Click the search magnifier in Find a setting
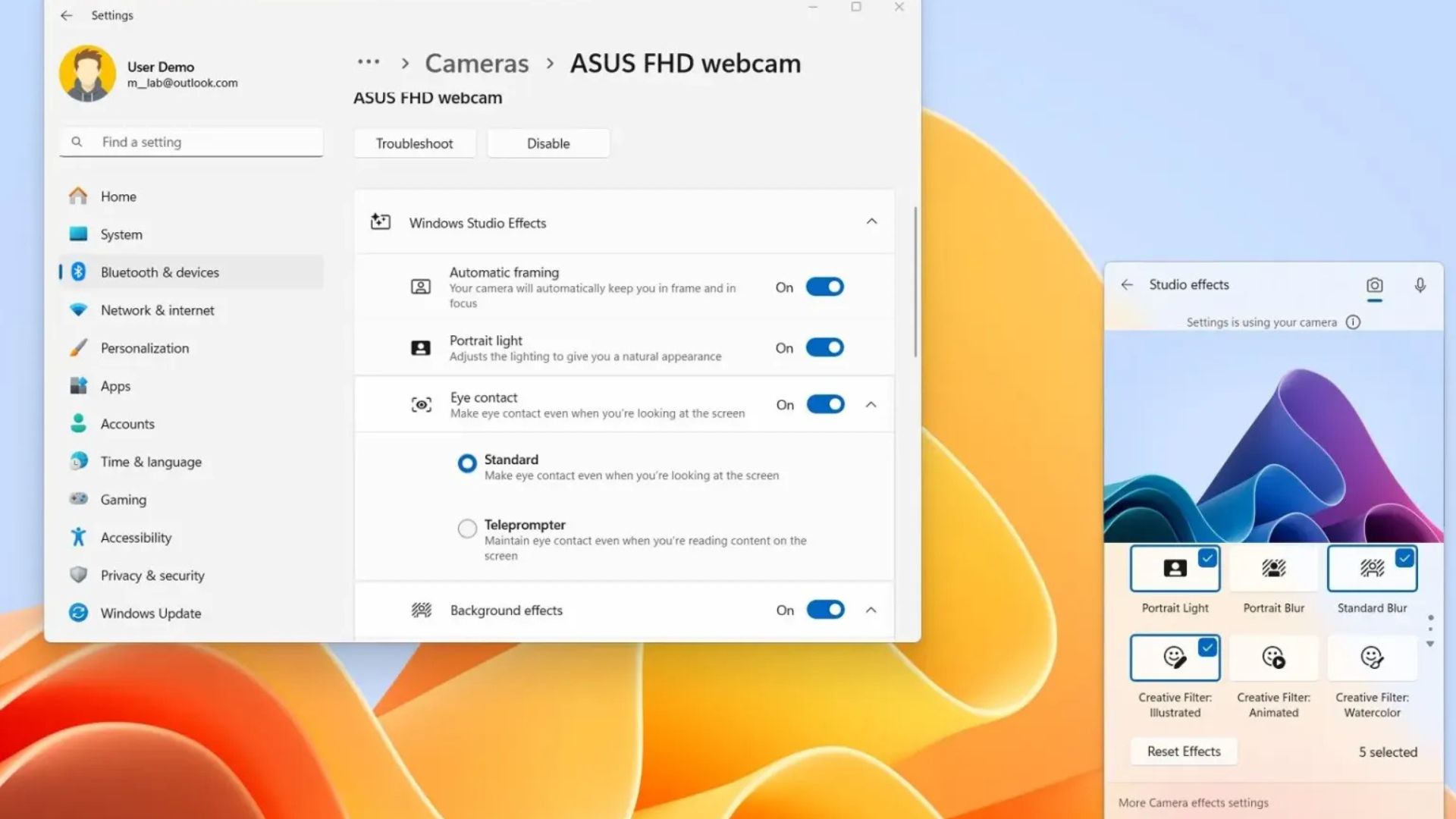 [x=77, y=142]
